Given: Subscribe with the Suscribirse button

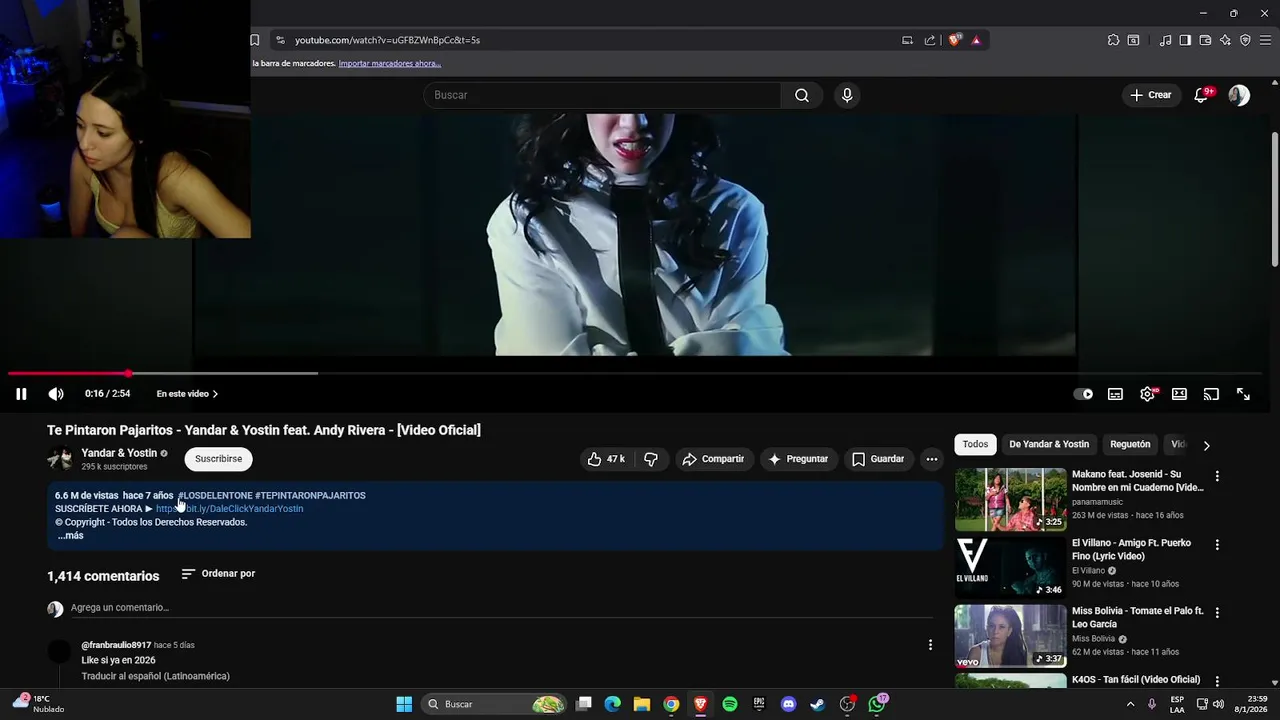Looking at the screenshot, I should (218, 459).
